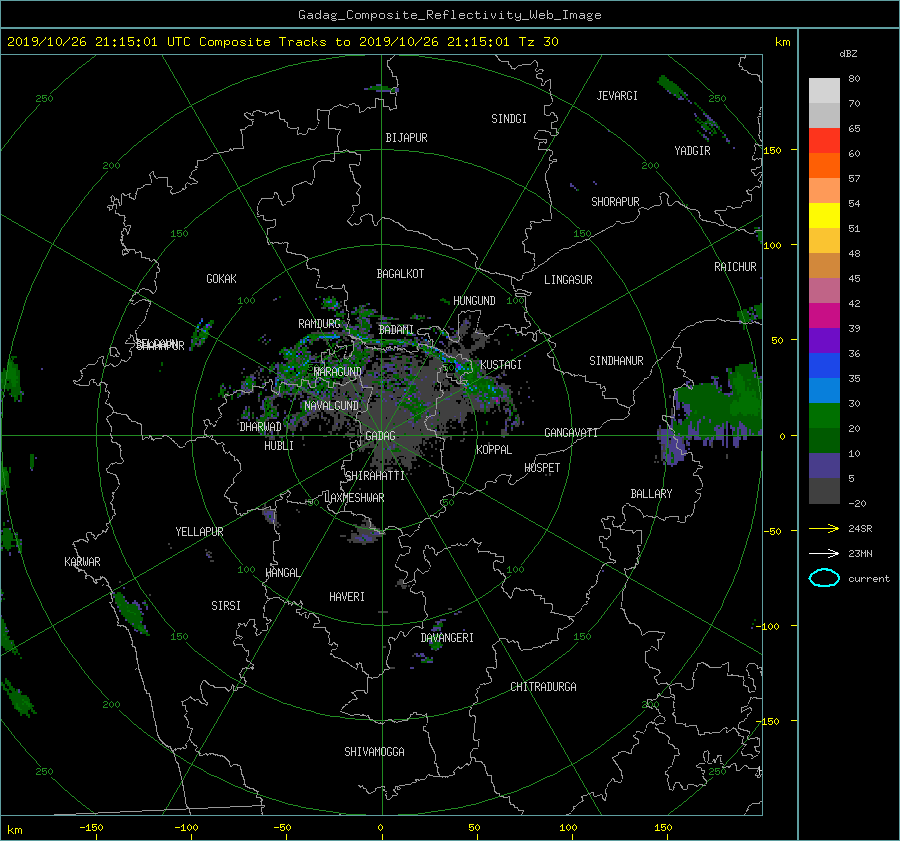Click the green echo patch near Karwar coast
Viewport: 900px width, 841px height.
131,613
